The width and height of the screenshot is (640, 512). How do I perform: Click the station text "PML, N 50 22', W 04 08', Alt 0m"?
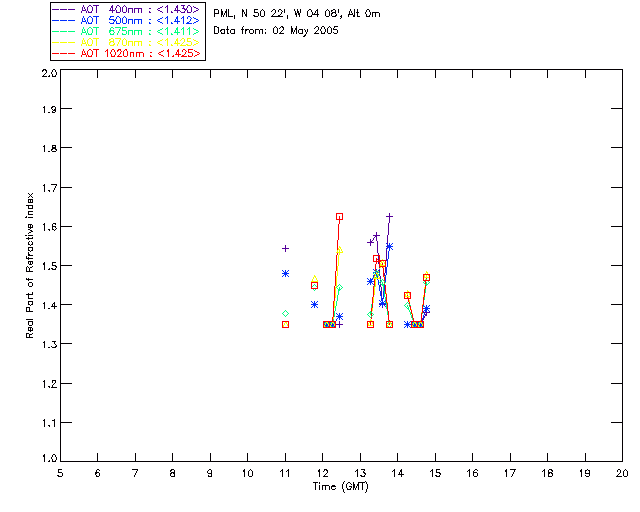point(297,14)
